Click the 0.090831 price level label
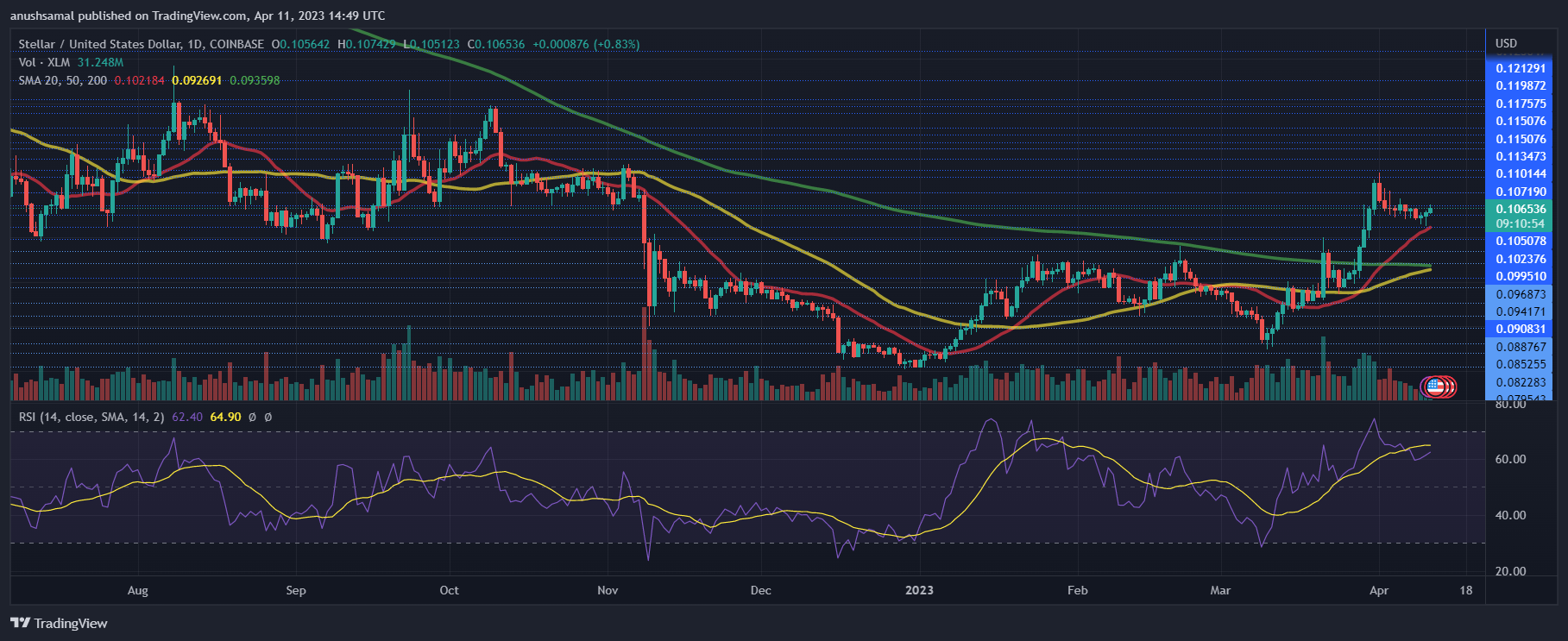This screenshot has height=641, width=1568. (x=1521, y=329)
